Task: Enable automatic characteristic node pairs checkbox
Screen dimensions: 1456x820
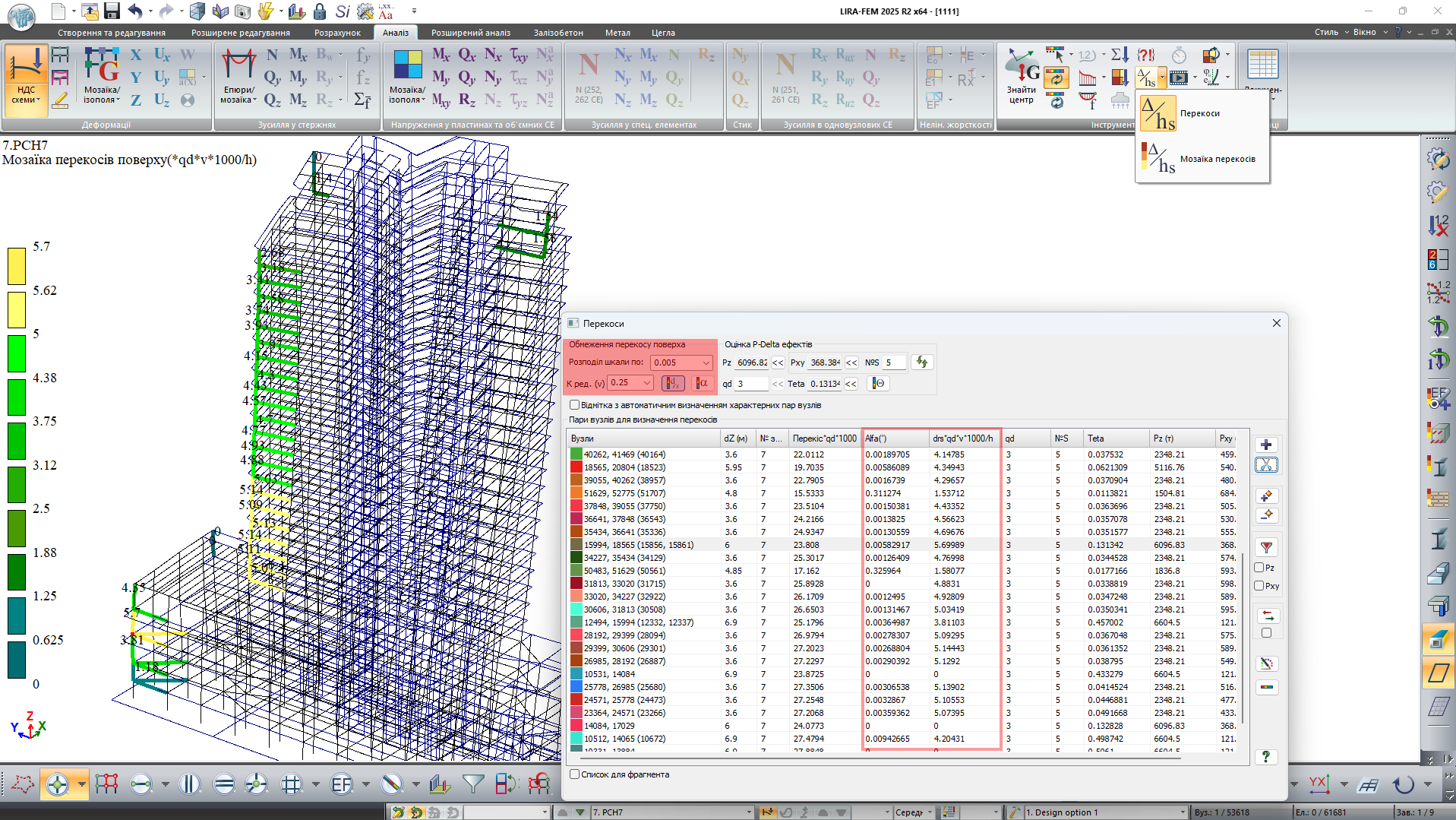Action: pos(575,405)
